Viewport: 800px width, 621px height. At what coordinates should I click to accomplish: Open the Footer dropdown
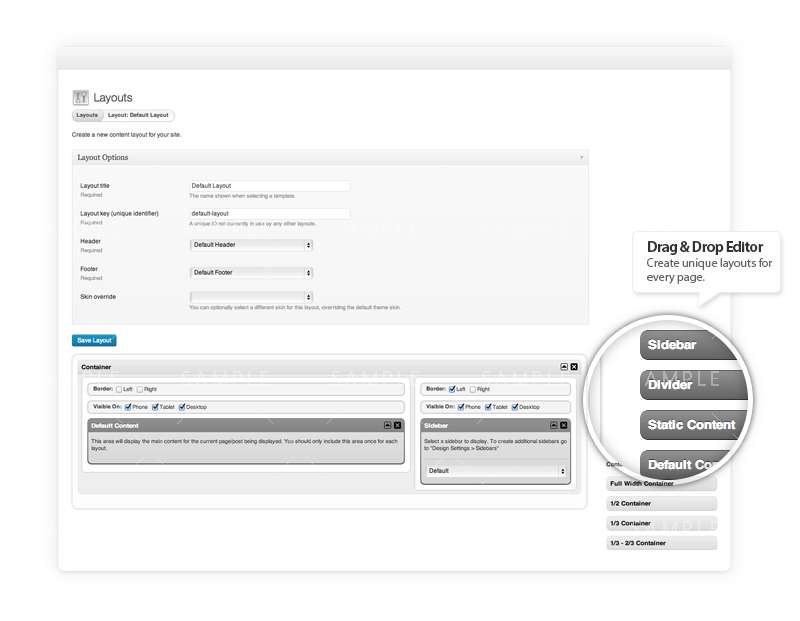click(251, 272)
